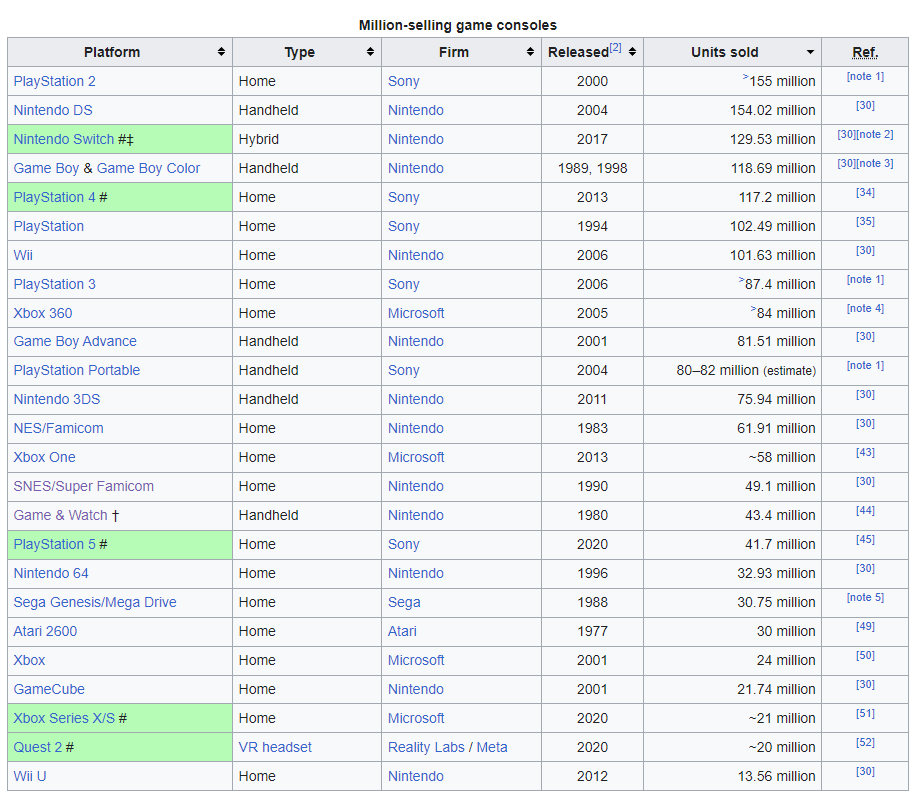Viewport: 920px width, 791px height.
Task: Open [note 3] reference for Game Boy row
Action: click(875, 163)
